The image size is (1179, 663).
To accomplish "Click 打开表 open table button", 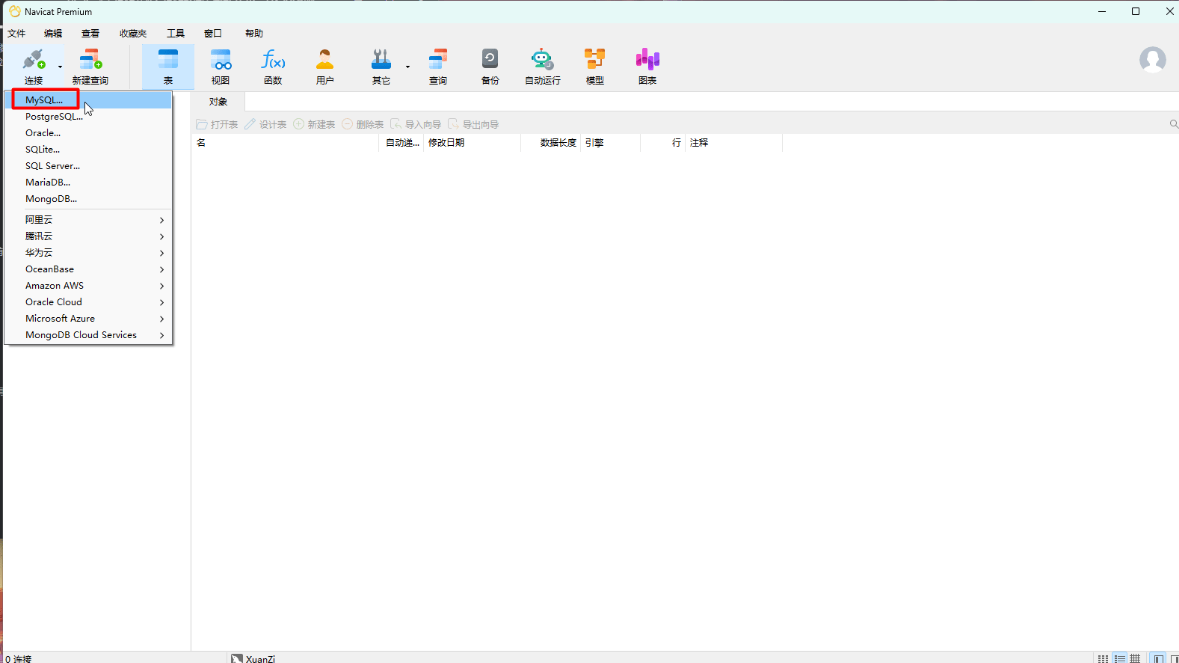I will [217, 124].
